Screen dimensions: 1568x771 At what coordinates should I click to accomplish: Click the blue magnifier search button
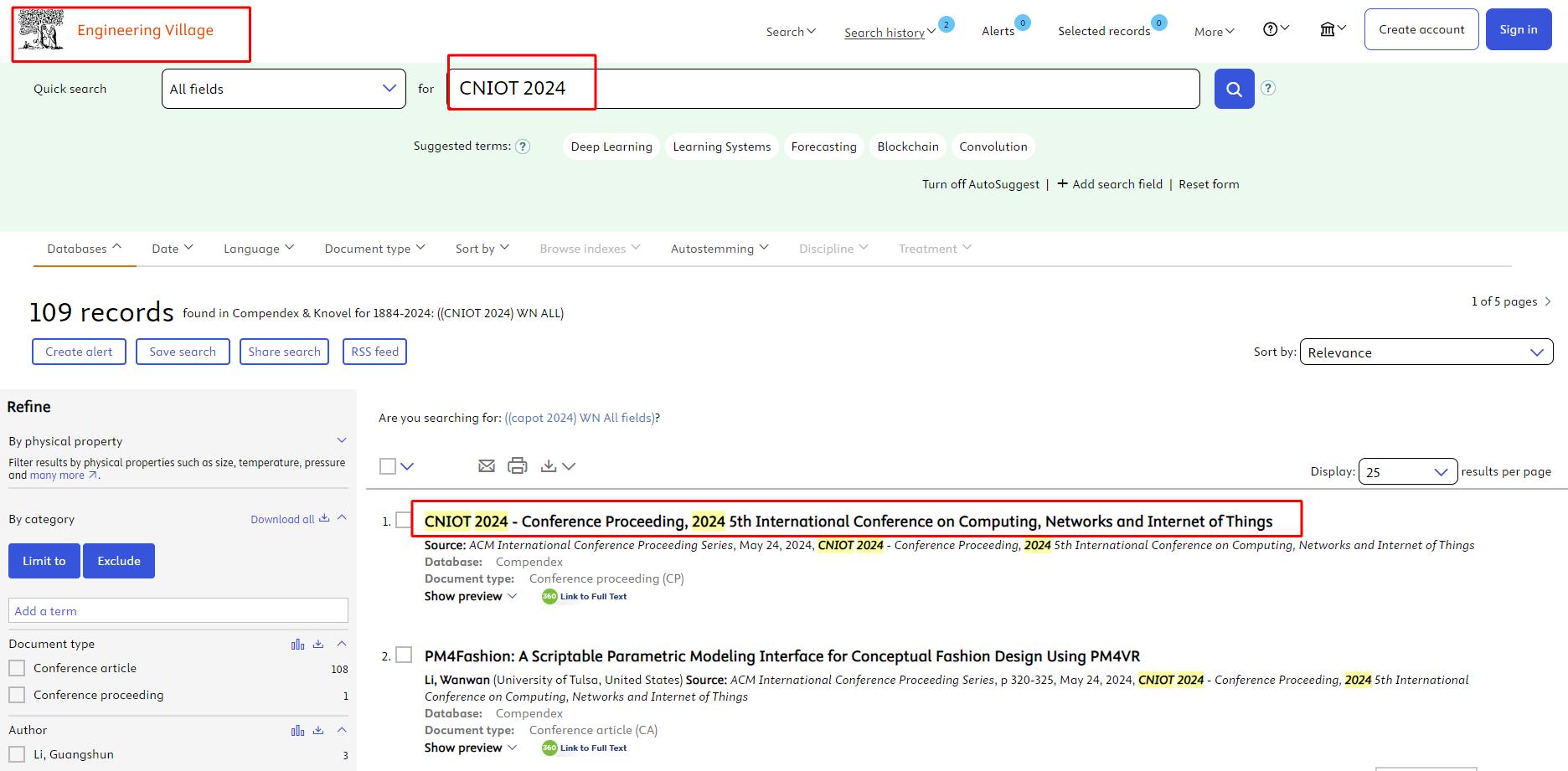click(x=1234, y=89)
